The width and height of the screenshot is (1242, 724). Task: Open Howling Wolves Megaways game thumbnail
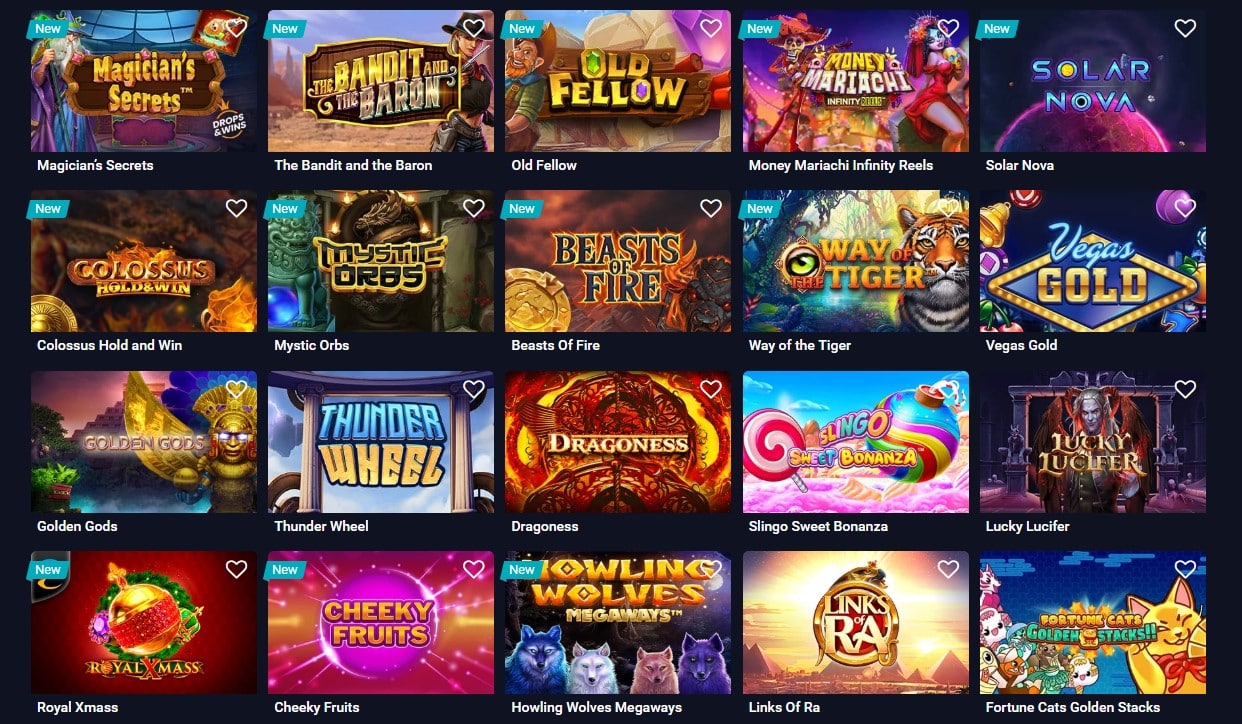coord(618,622)
